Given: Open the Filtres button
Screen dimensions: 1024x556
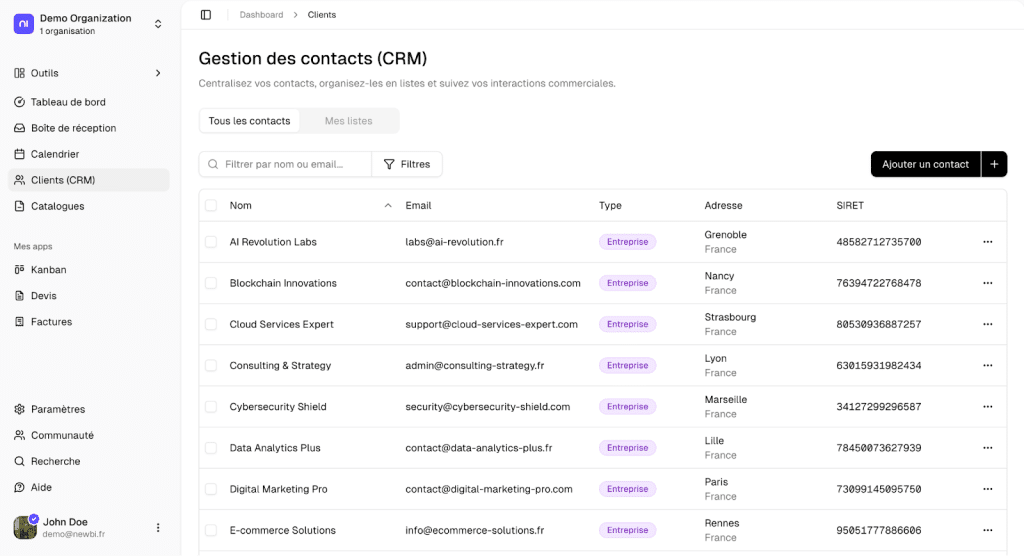Looking at the screenshot, I should click(x=407, y=164).
